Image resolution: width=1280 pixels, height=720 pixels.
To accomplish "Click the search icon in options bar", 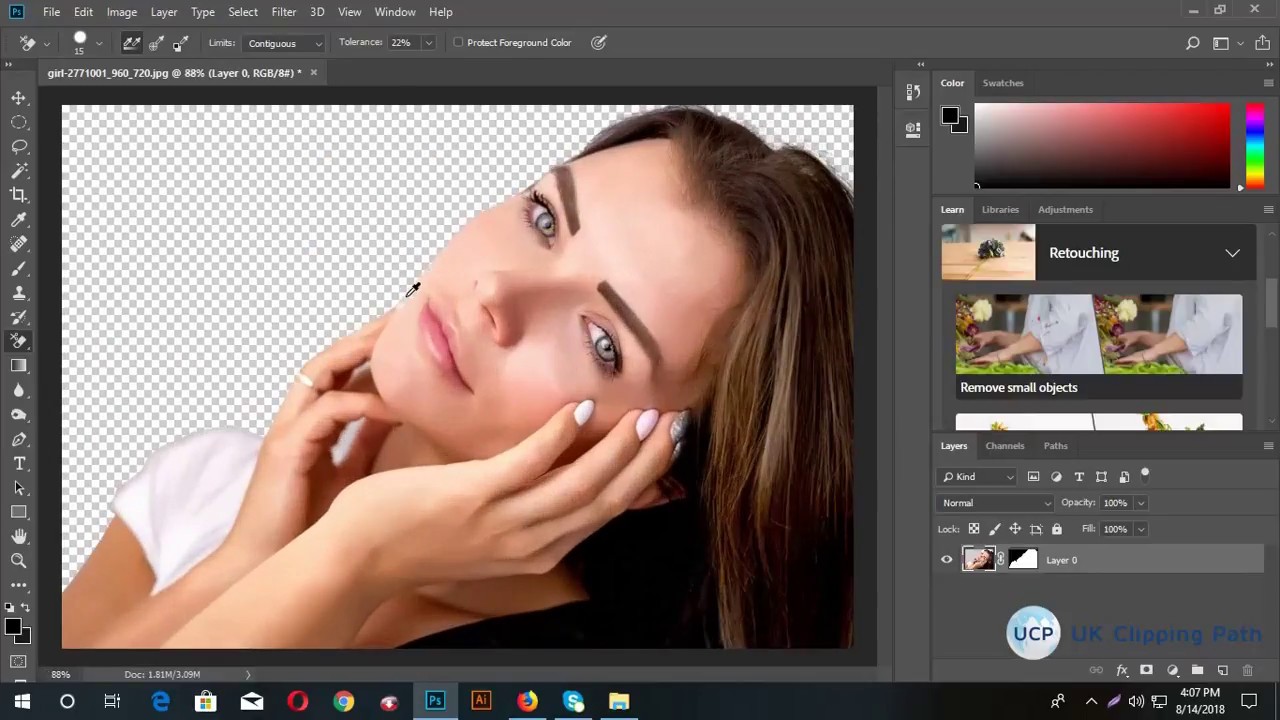I will point(1192,43).
